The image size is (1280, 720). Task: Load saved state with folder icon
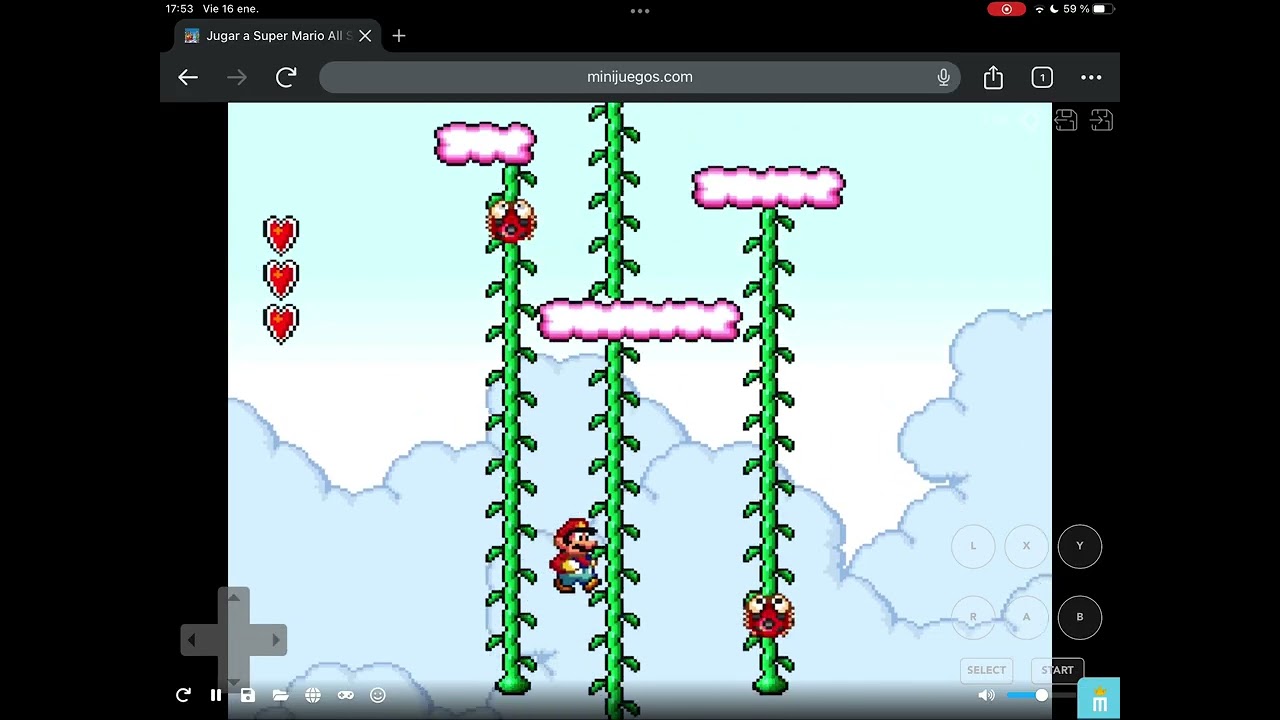(280, 695)
